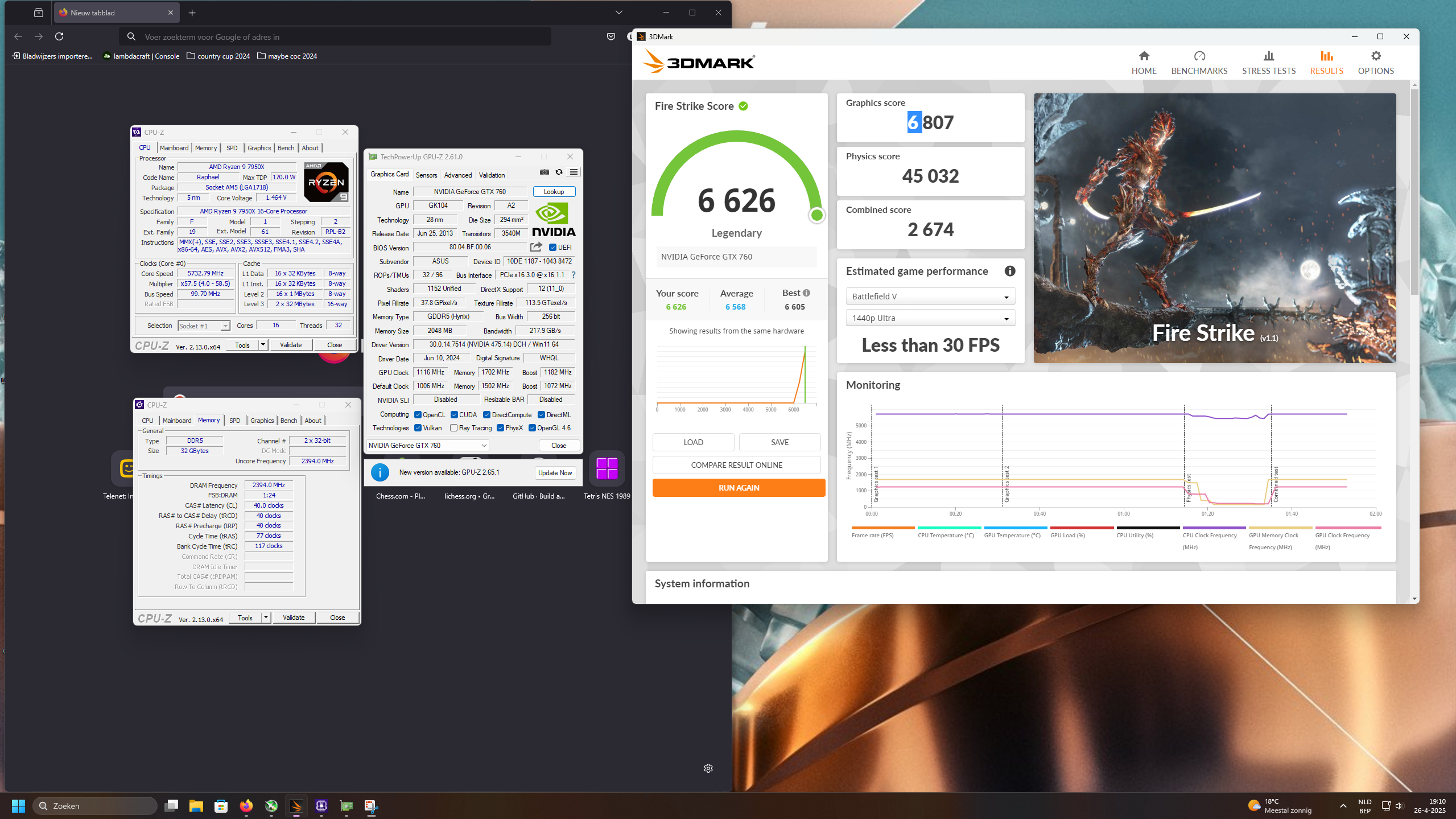The image size is (1456, 819).
Task: Toggle the PhysX checkbox
Action: pos(500,428)
